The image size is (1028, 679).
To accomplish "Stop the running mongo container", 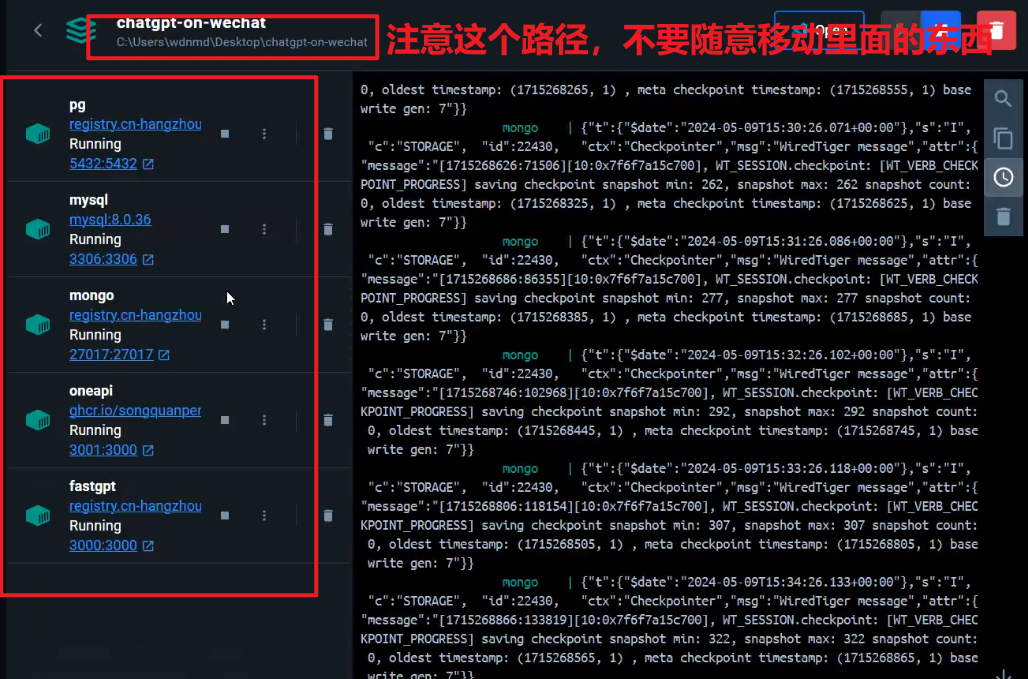I will [x=225, y=325].
